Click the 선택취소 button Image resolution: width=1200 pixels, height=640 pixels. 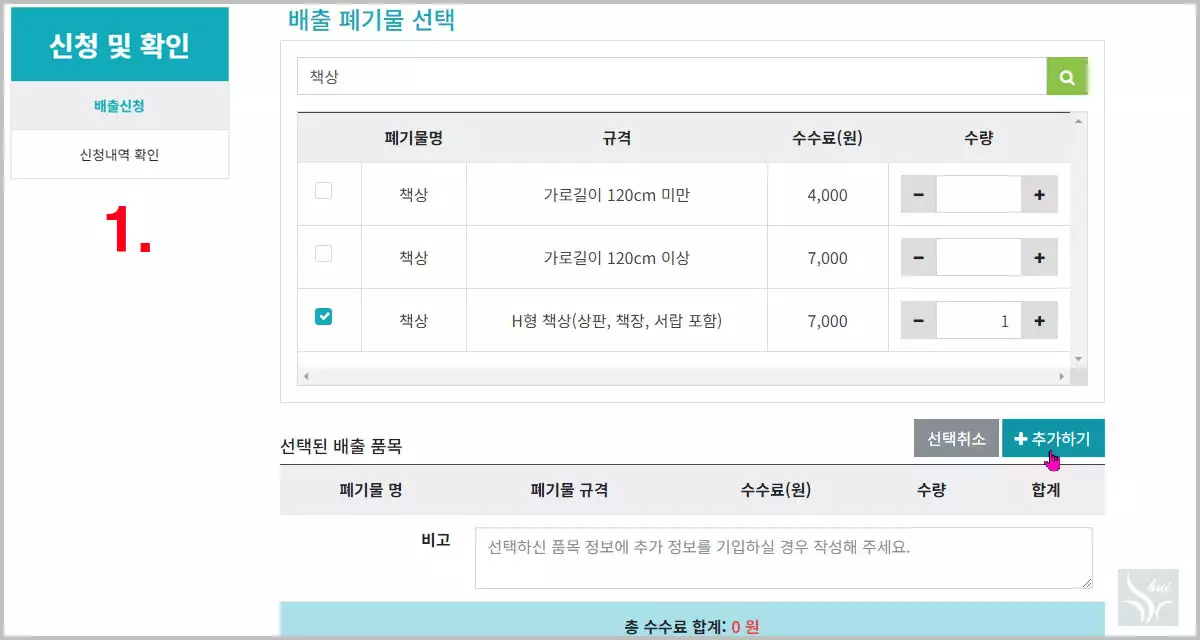tap(955, 438)
